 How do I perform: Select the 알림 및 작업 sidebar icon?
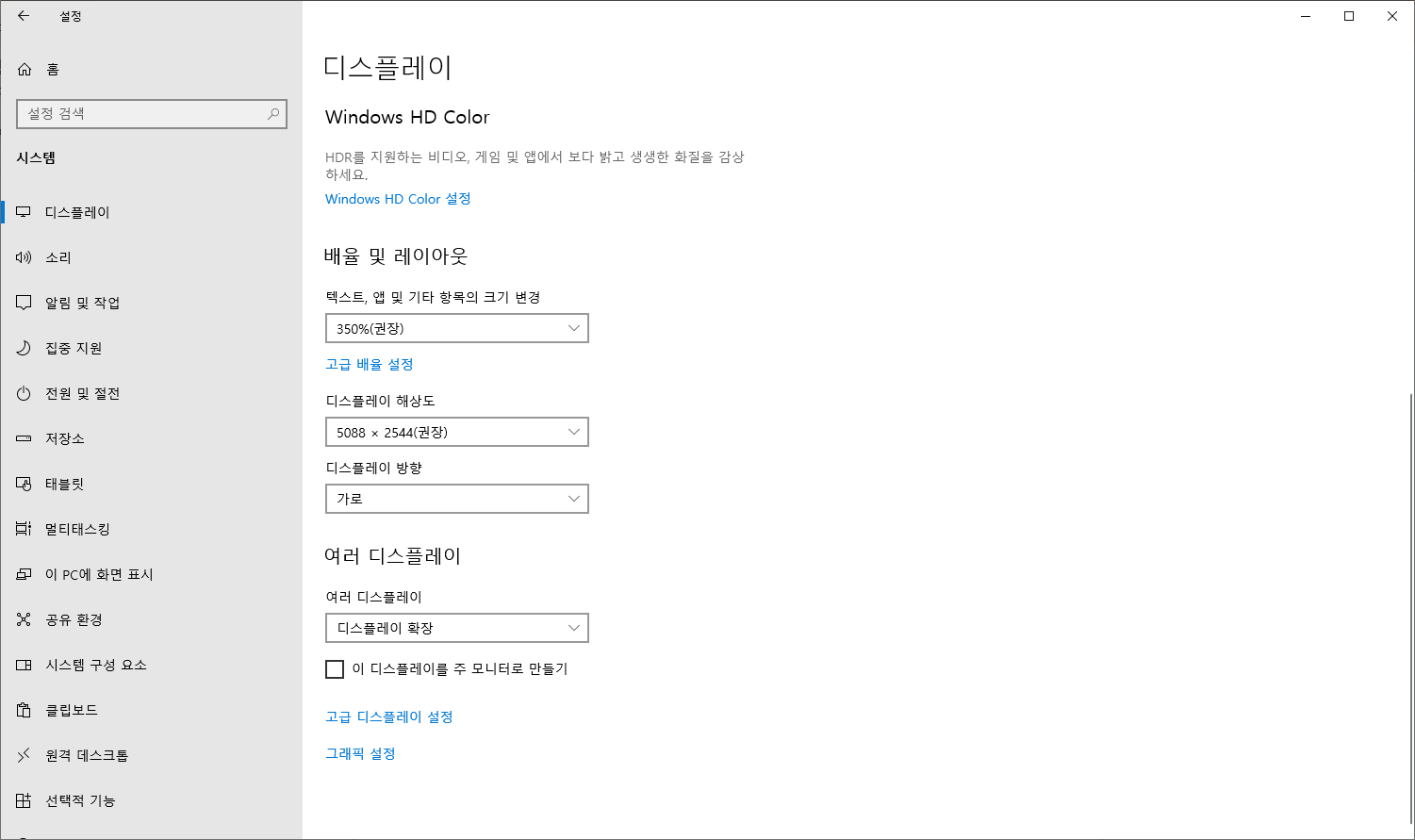pos(24,302)
